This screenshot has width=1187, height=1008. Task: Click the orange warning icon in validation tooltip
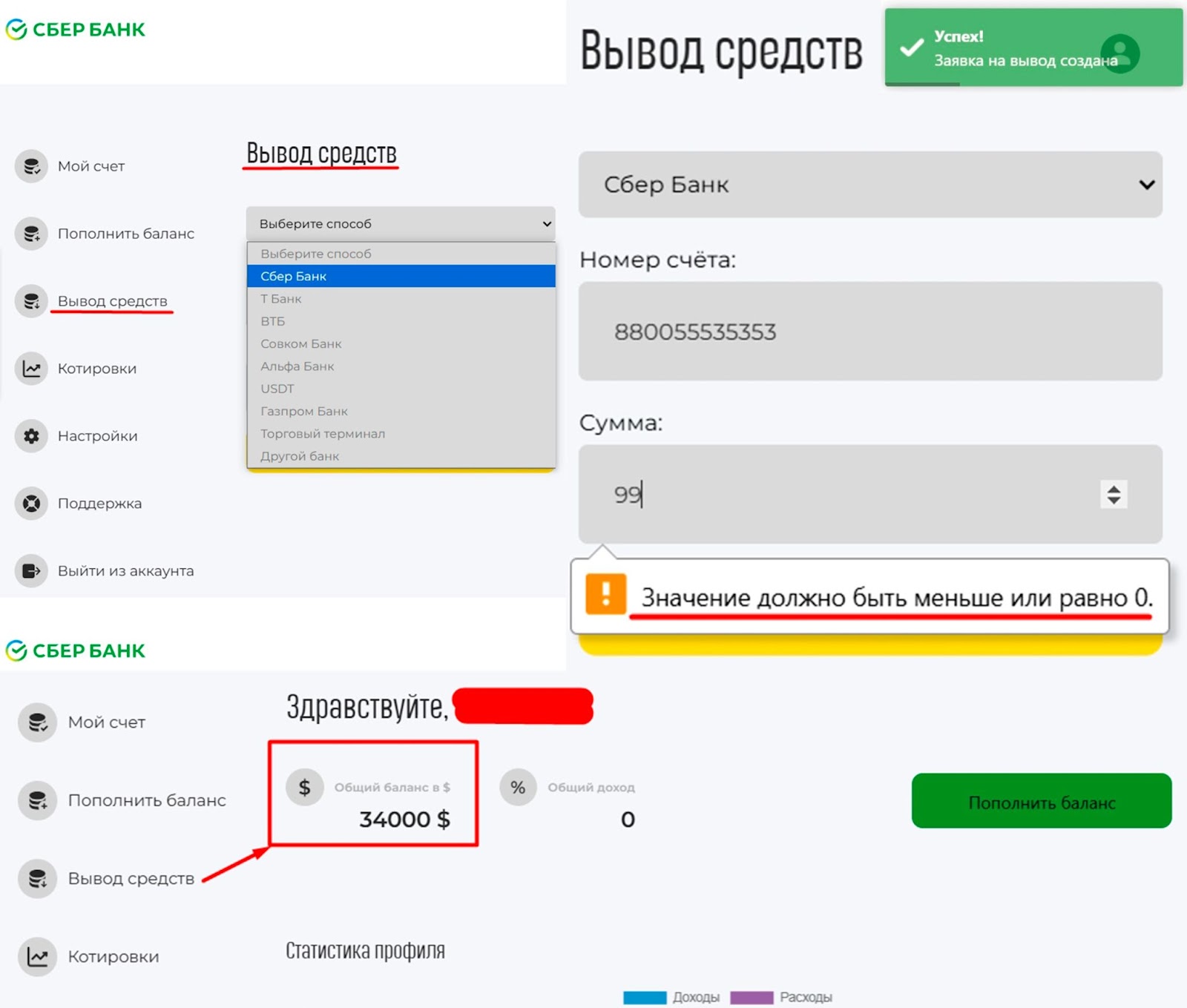pyautogui.click(x=605, y=594)
